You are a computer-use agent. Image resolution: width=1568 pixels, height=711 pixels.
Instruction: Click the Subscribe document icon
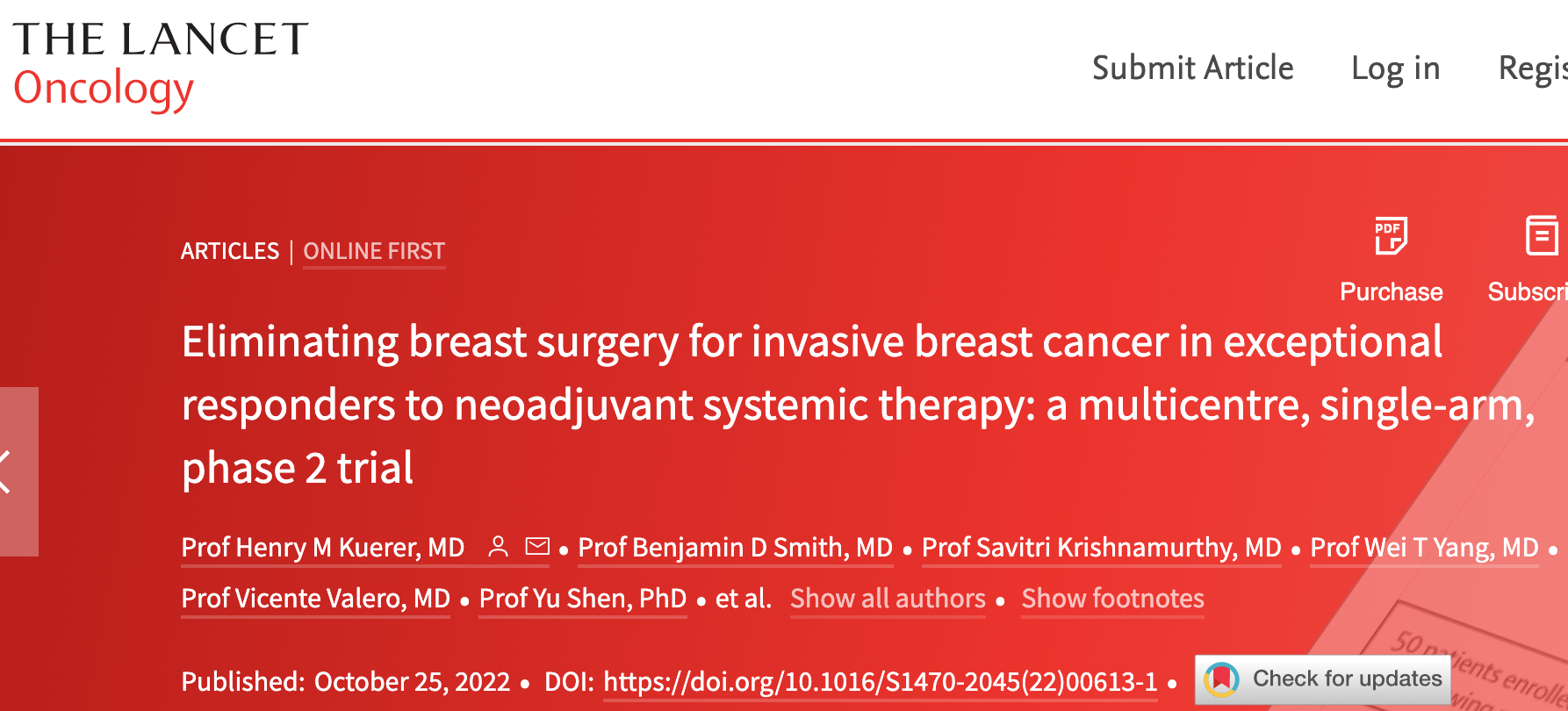click(x=1542, y=235)
